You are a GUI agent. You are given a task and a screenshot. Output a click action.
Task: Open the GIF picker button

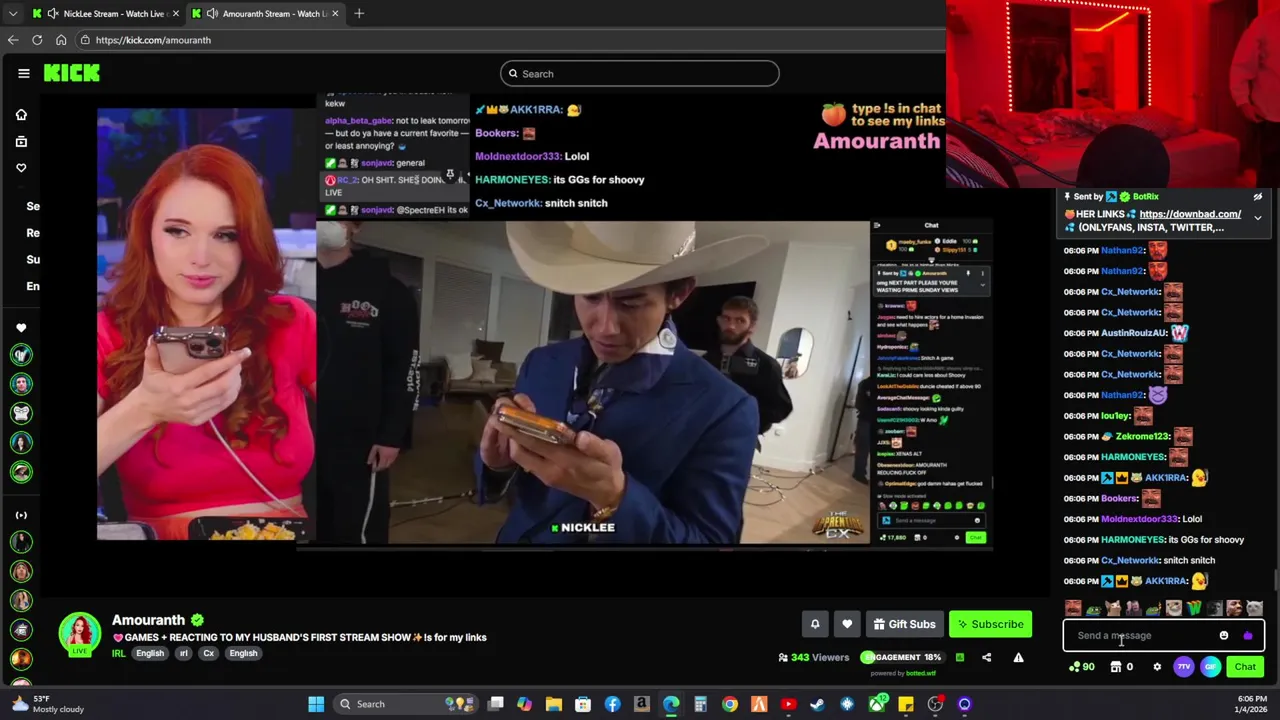coord(1210,667)
